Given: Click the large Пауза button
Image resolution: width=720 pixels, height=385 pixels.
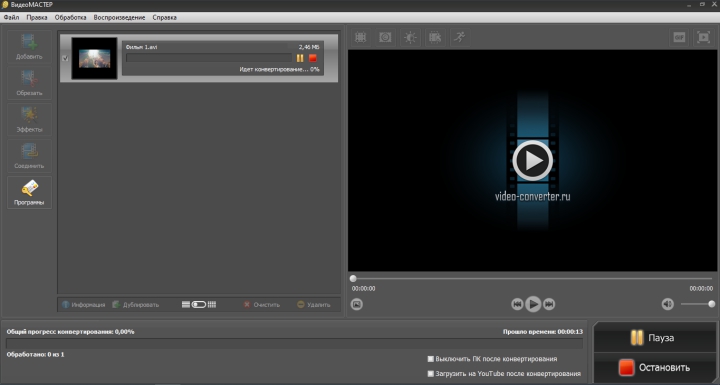Looking at the screenshot, I should [655, 338].
